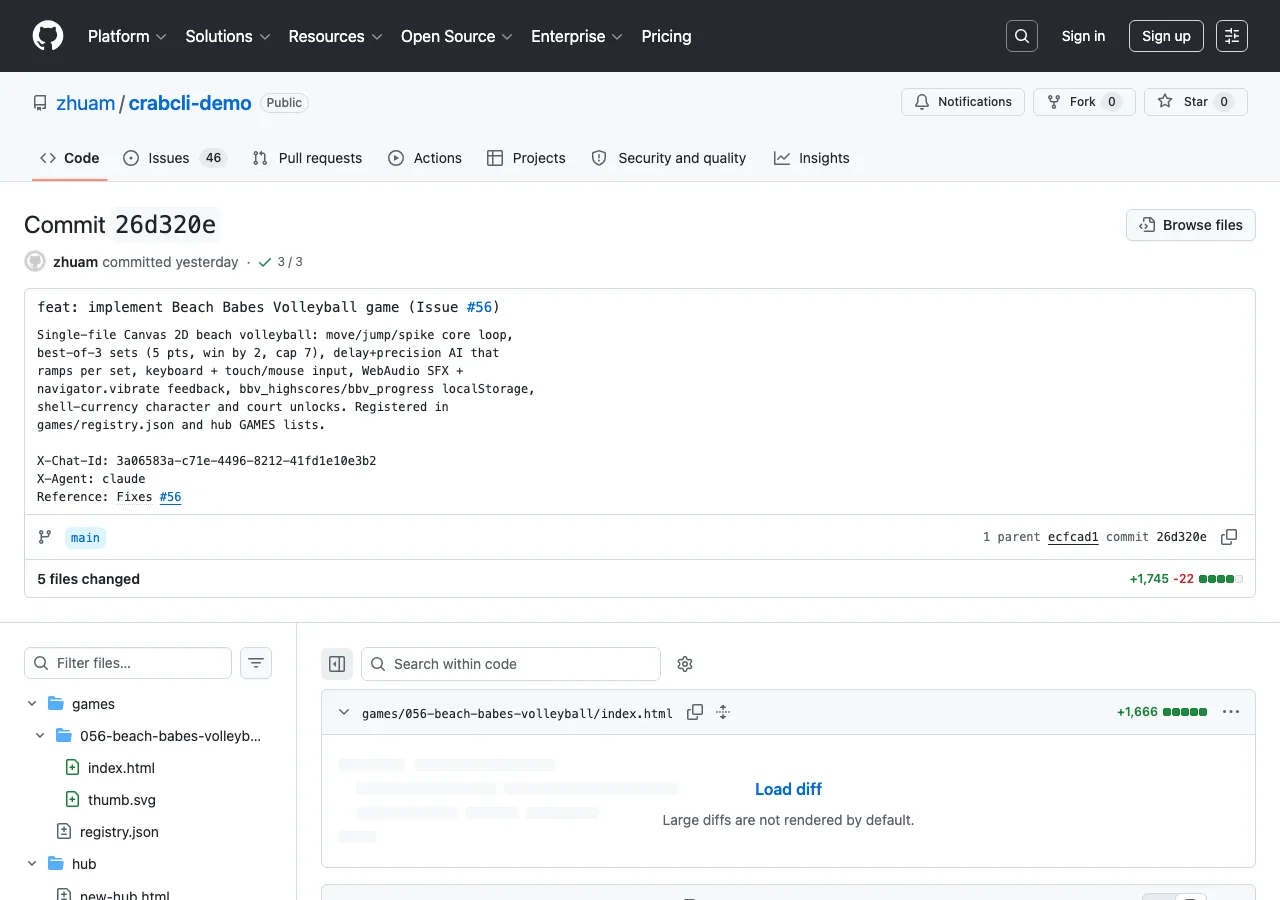Expand the Platform menu
1280x900 pixels.
coord(127,36)
